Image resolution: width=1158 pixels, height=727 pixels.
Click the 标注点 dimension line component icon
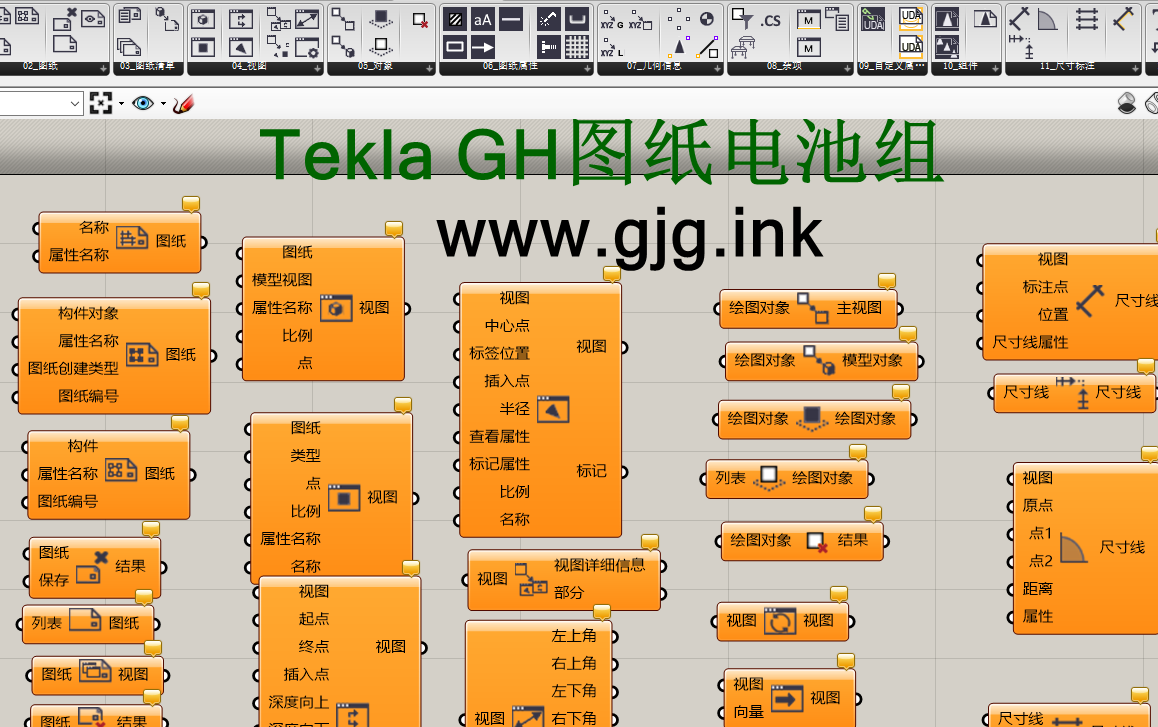(x=1090, y=301)
